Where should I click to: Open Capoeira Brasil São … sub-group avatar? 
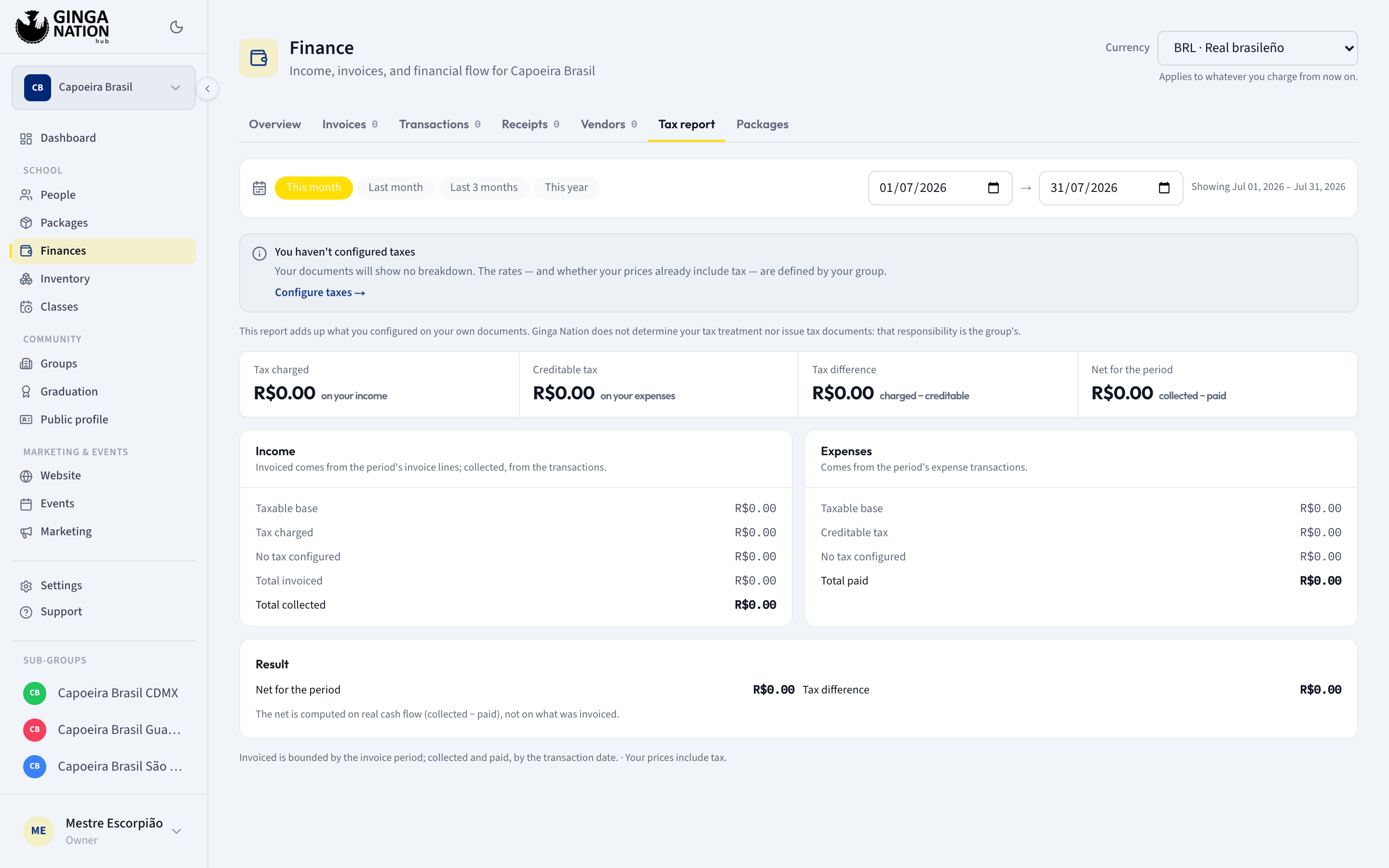[34, 766]
